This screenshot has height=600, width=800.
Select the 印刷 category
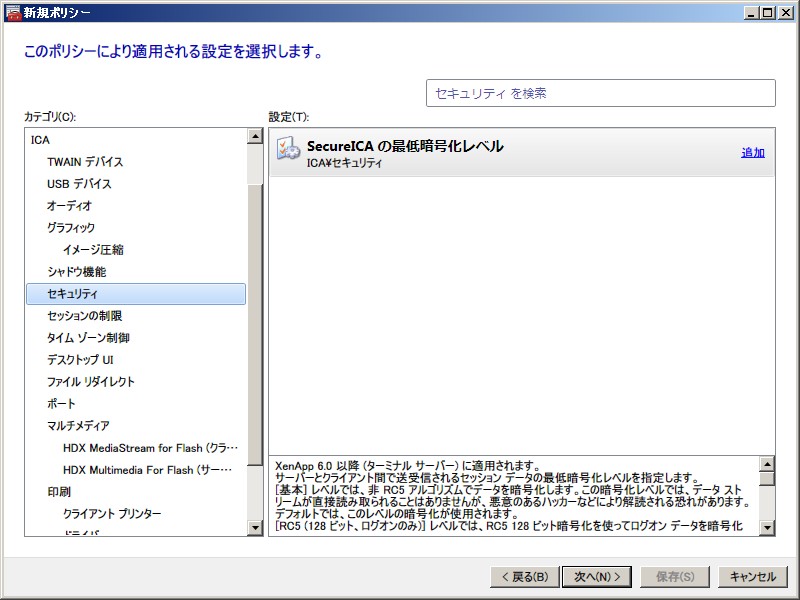(x=59, y=492)
